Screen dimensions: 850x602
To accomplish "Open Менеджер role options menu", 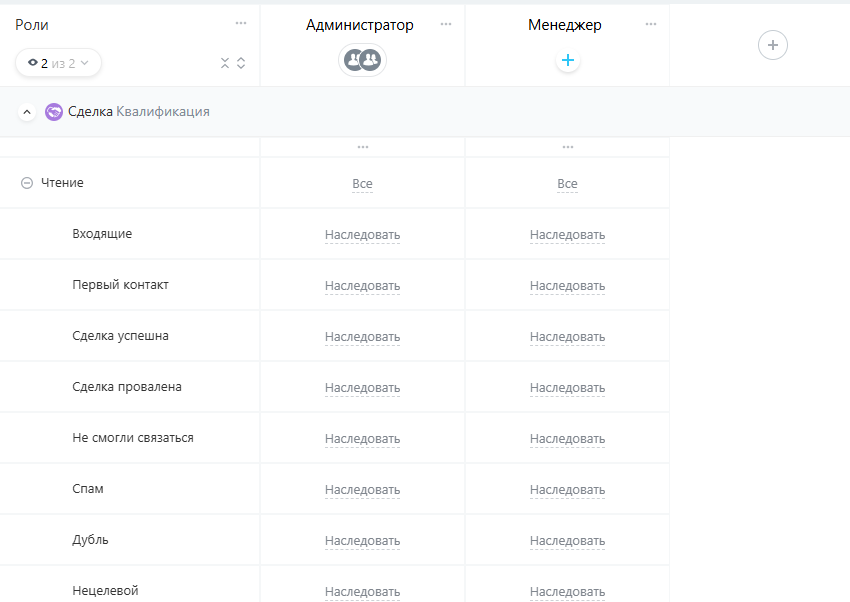I will 651,24.
